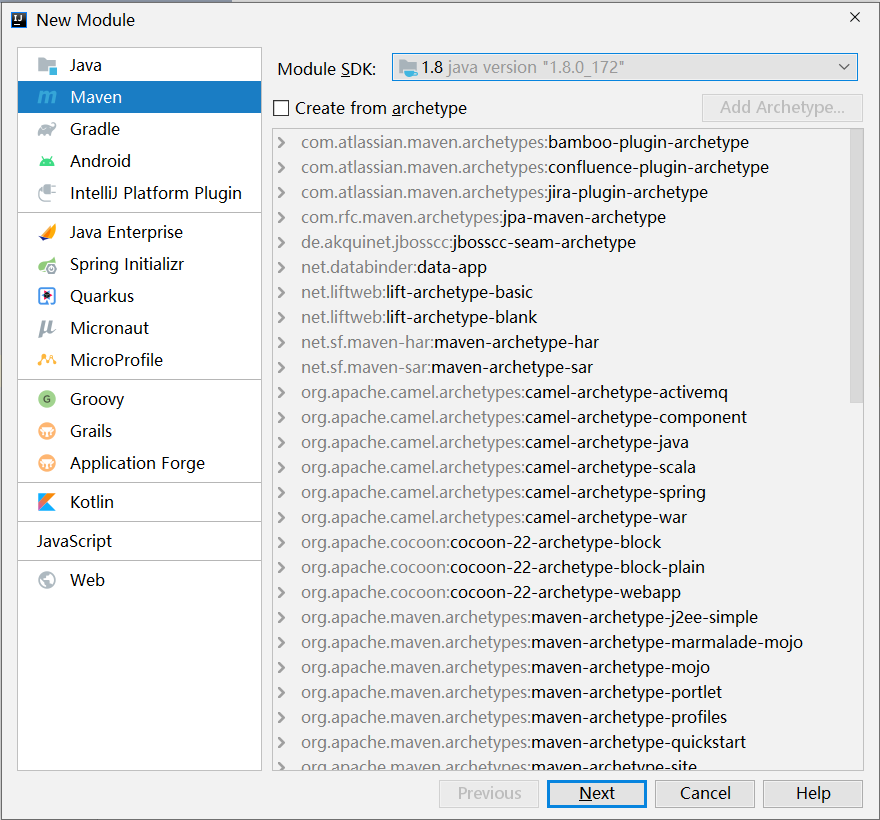The image size is (880, 820).
Task: Open the Module SDK dropdown
Action: pos(625,68)
